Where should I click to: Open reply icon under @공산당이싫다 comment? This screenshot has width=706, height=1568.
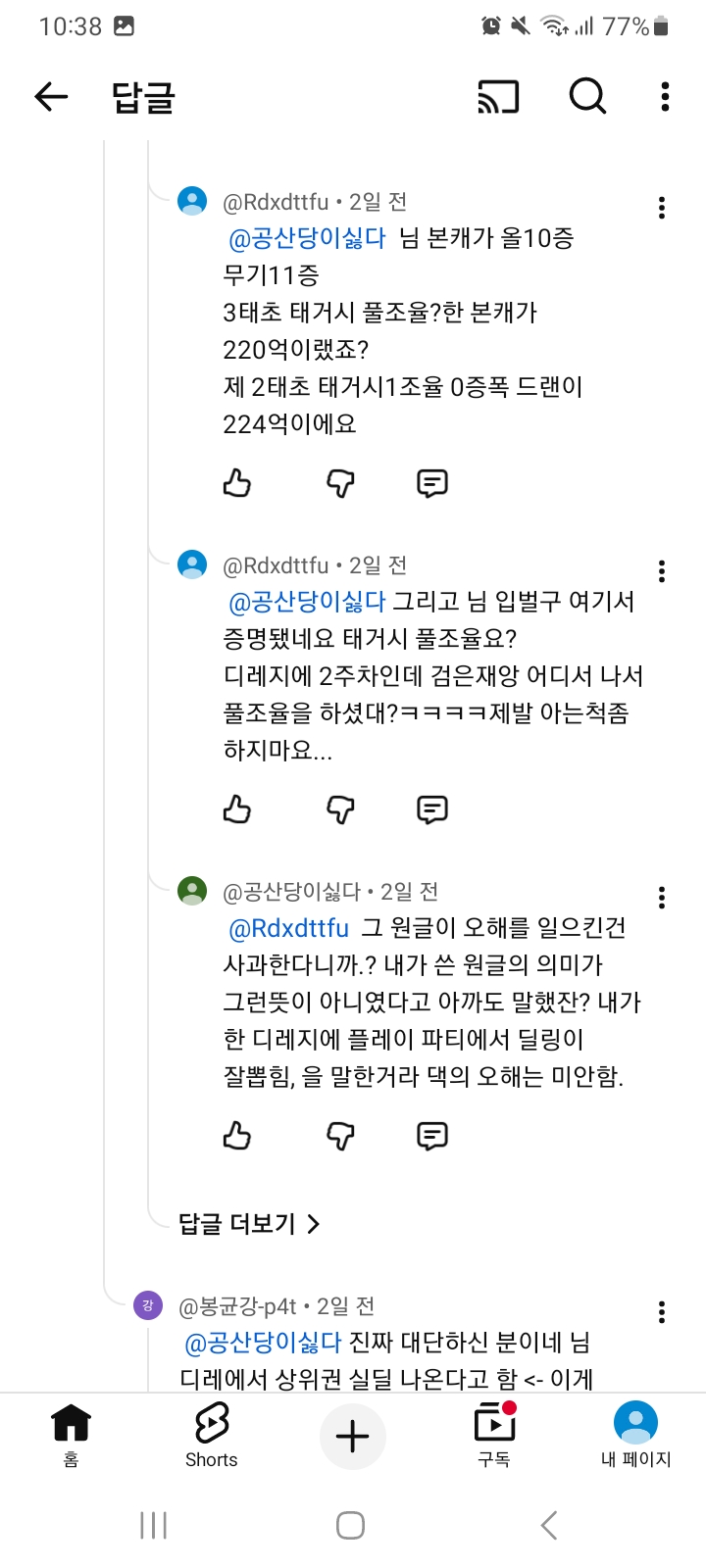click(x=432, y=1136)
